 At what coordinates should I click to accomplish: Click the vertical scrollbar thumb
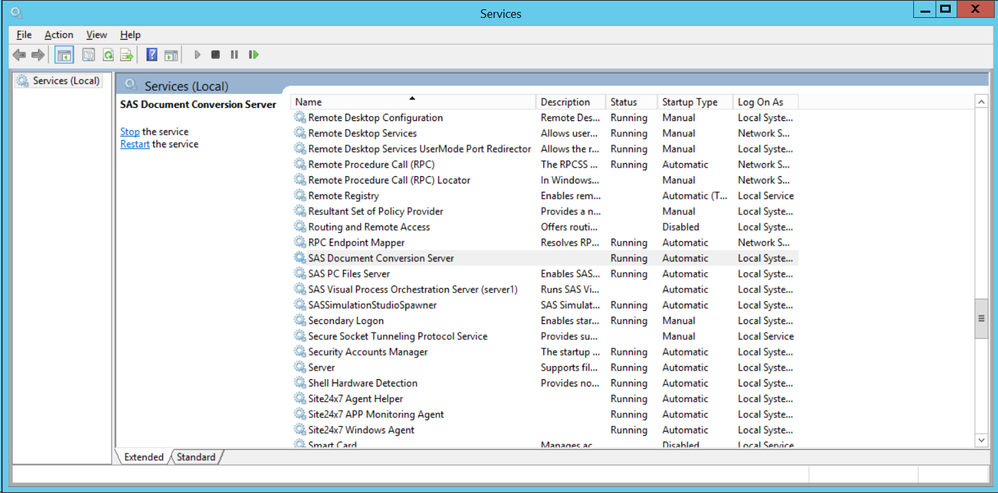pos(981,318)
